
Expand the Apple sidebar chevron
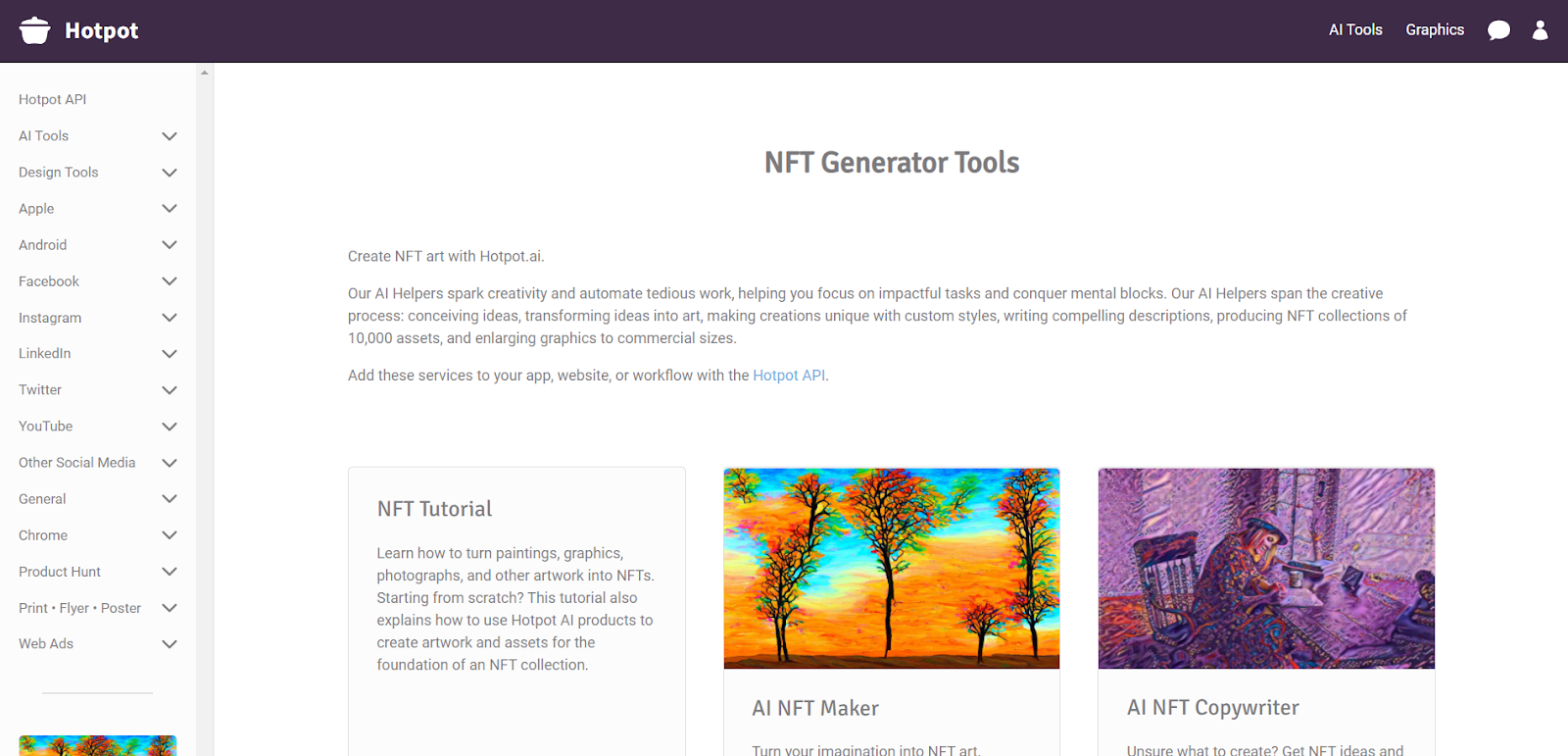click(170, 209)
